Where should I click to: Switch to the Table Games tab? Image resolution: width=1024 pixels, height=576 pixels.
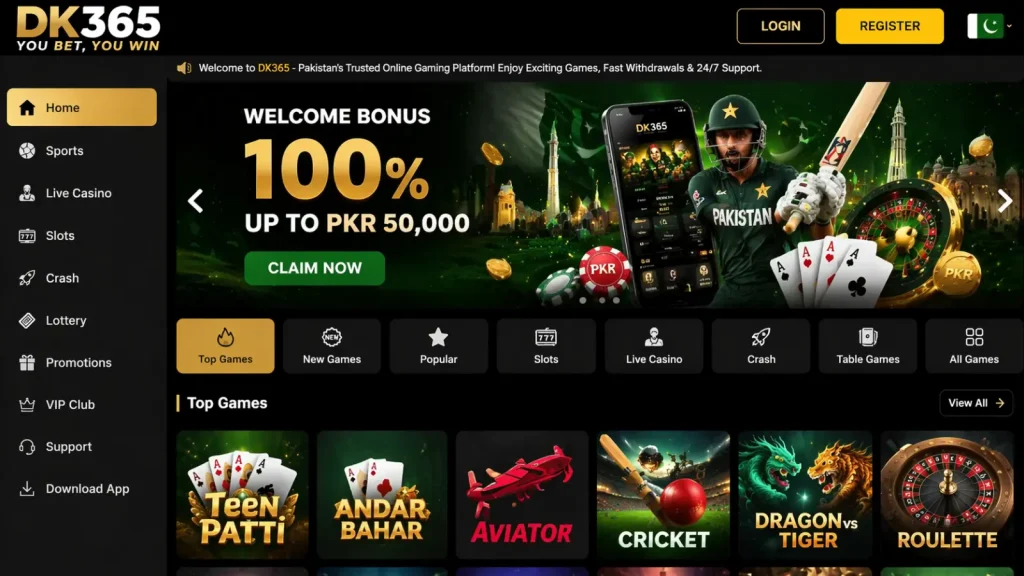[868, 346]
